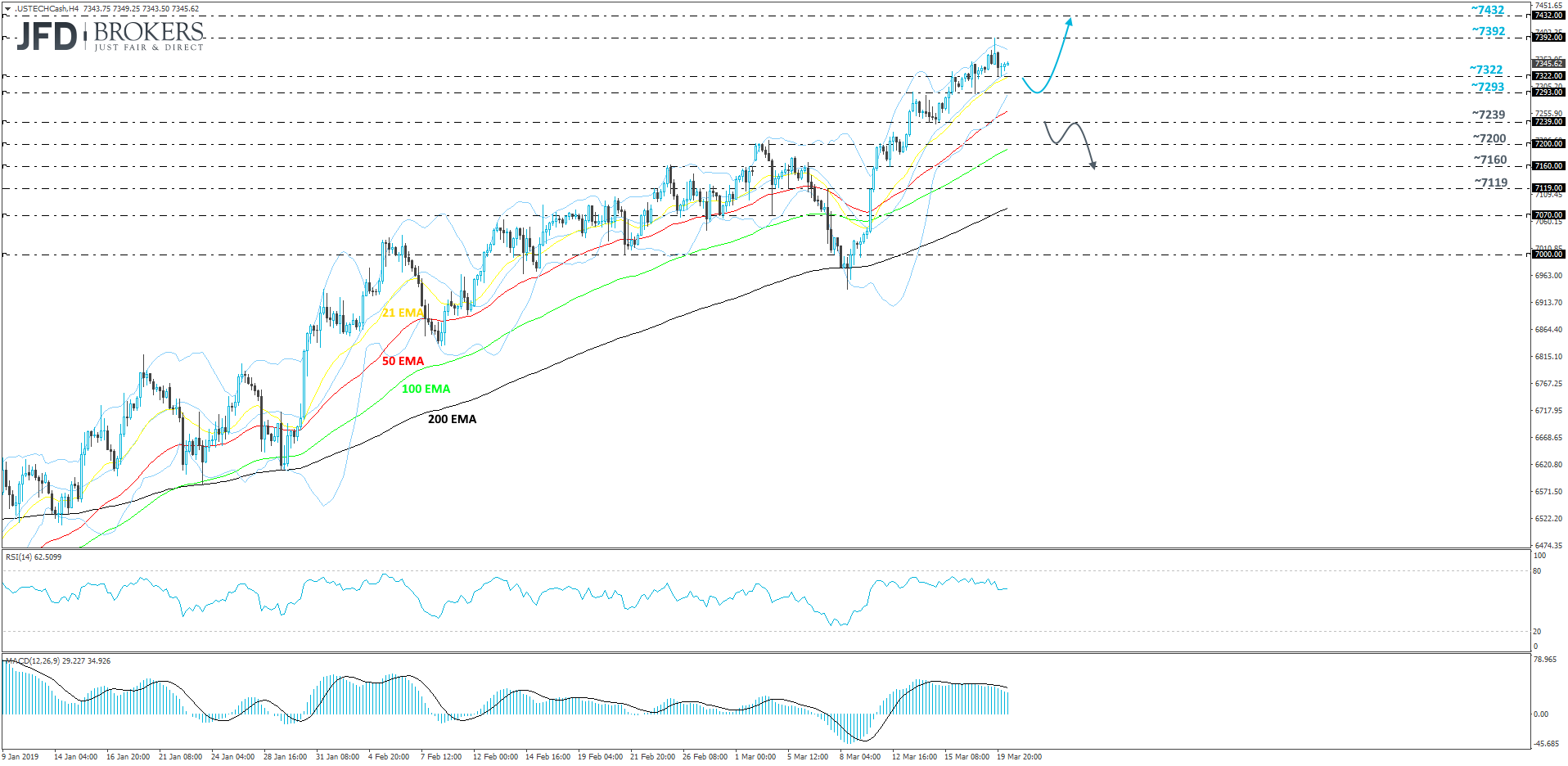This screenshot has height=766, width=1568.
Task: Click the yellow 21 EMA line label
Action: point(401,312)
